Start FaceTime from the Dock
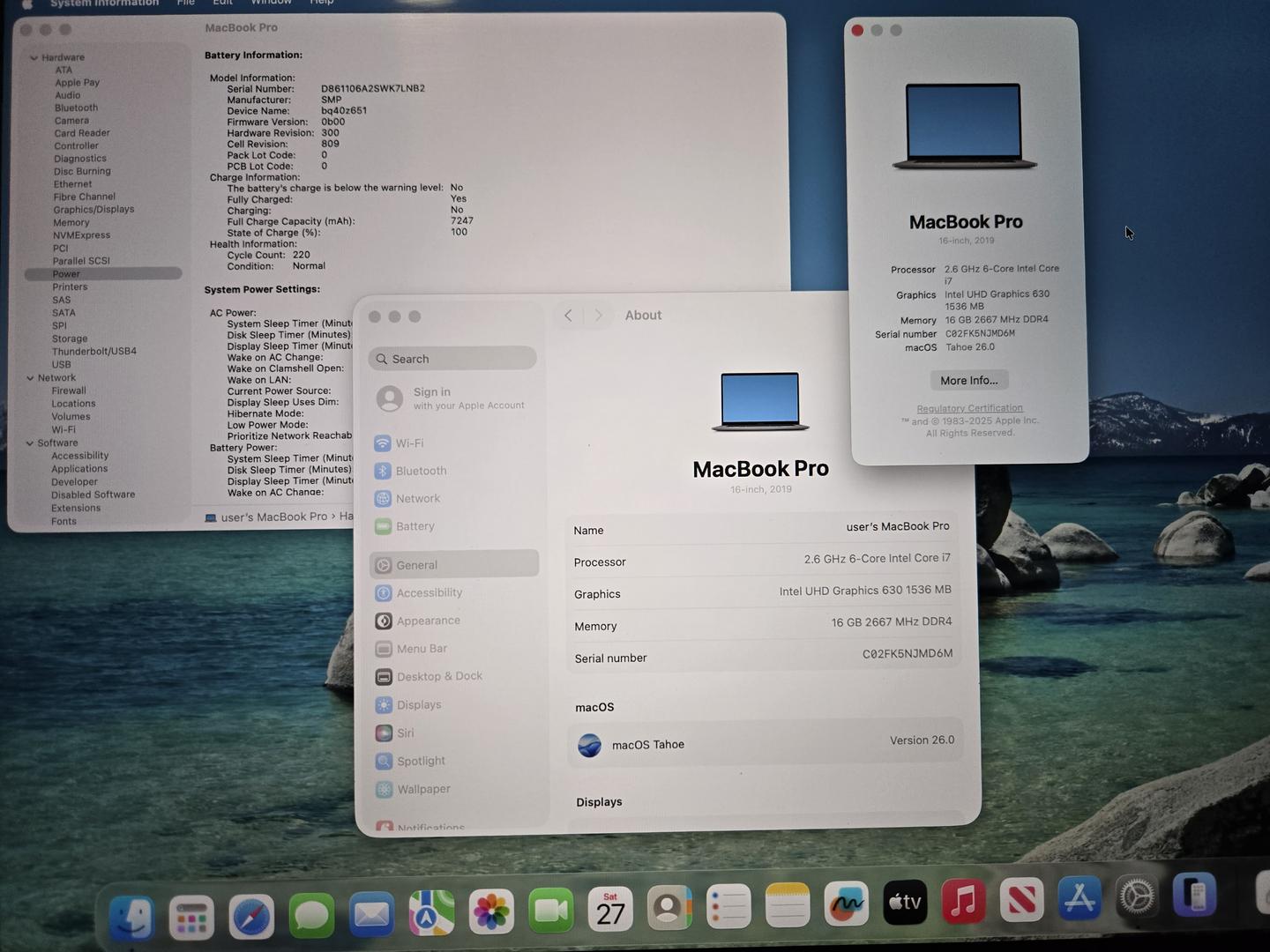The width and height of the screenshot is (1270, 952). pyautogui.click(x=551, y=910)
